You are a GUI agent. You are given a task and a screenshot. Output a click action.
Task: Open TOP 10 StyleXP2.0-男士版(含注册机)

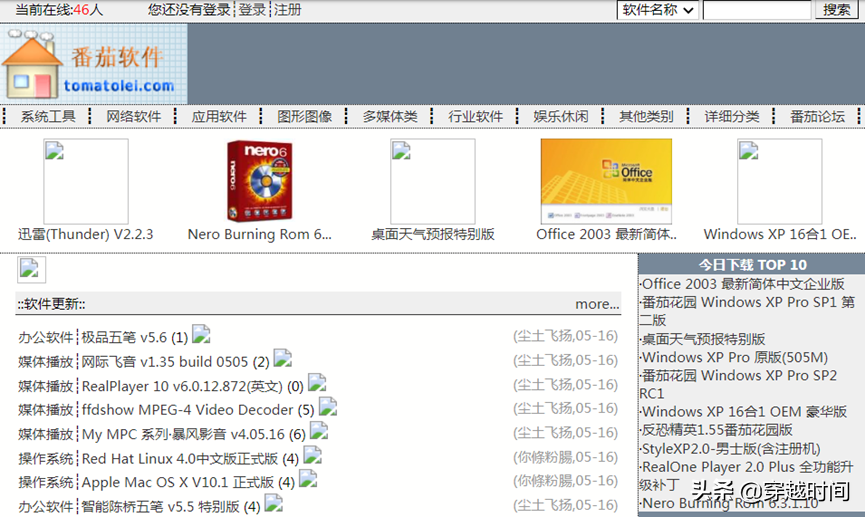[x=731, y=449]
